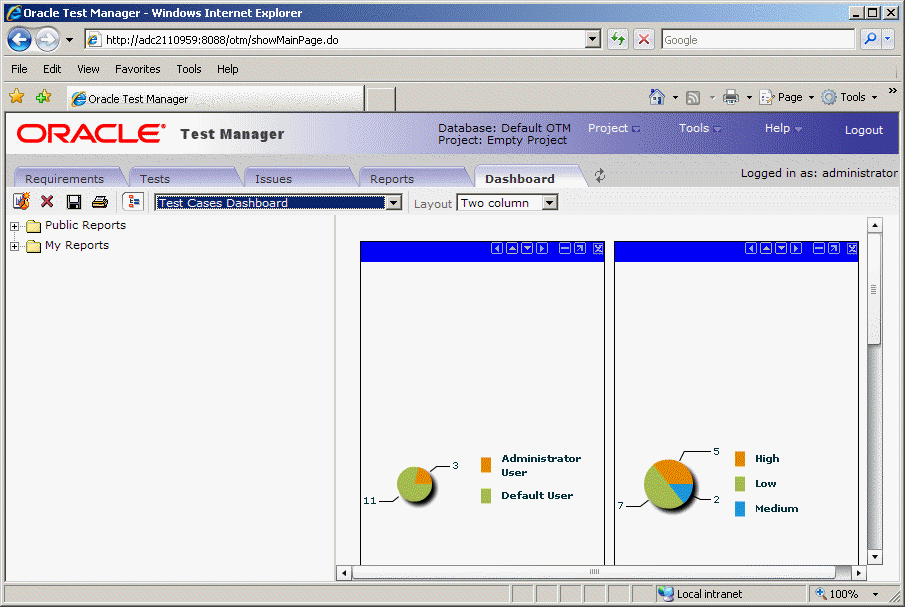Open the Help dropdown in Oracle header

click(783, 128)
